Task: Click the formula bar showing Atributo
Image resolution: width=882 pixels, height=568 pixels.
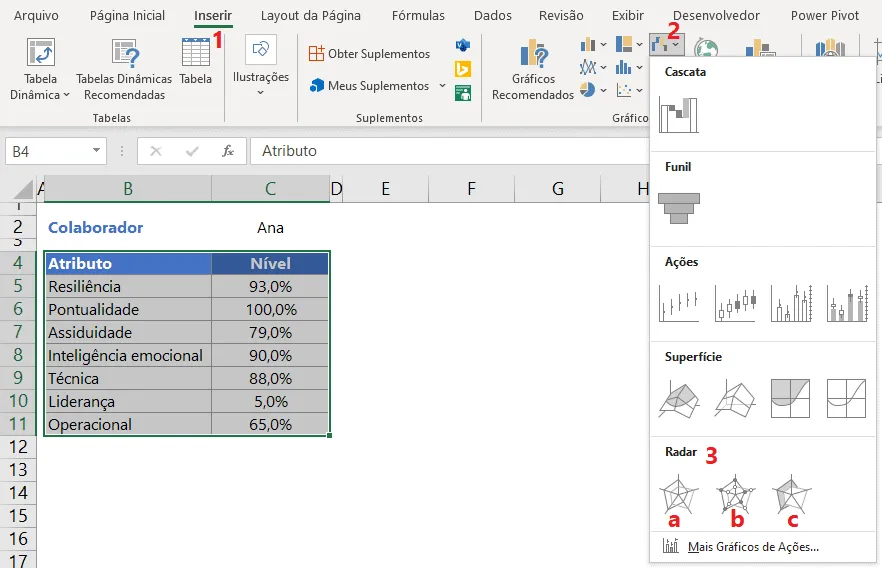Action: 449,151
